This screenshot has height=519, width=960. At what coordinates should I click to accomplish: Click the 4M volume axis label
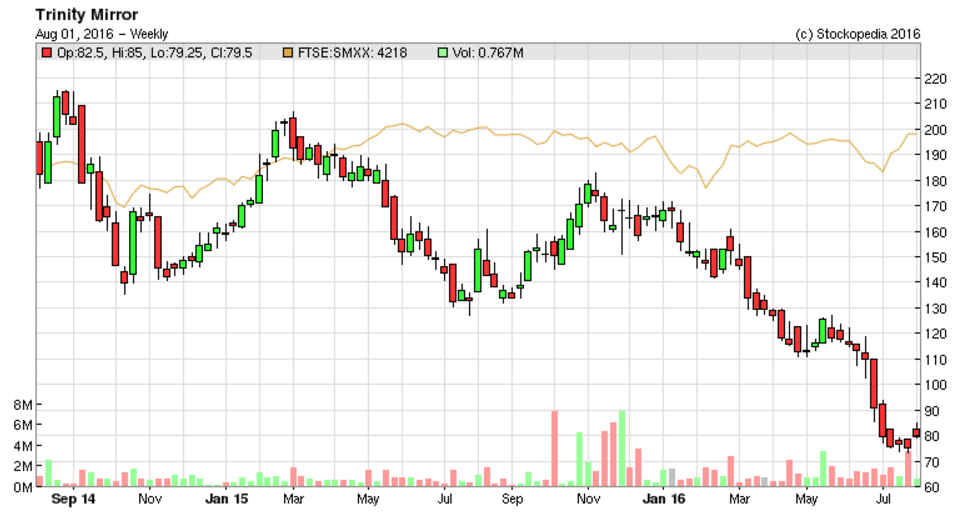(23, 446)
